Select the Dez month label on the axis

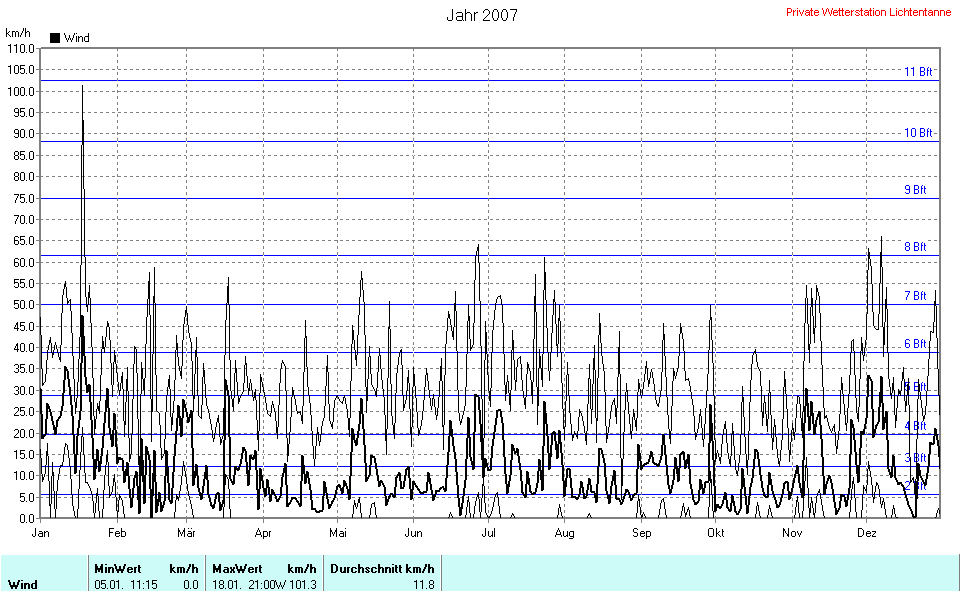pos(866,533)
